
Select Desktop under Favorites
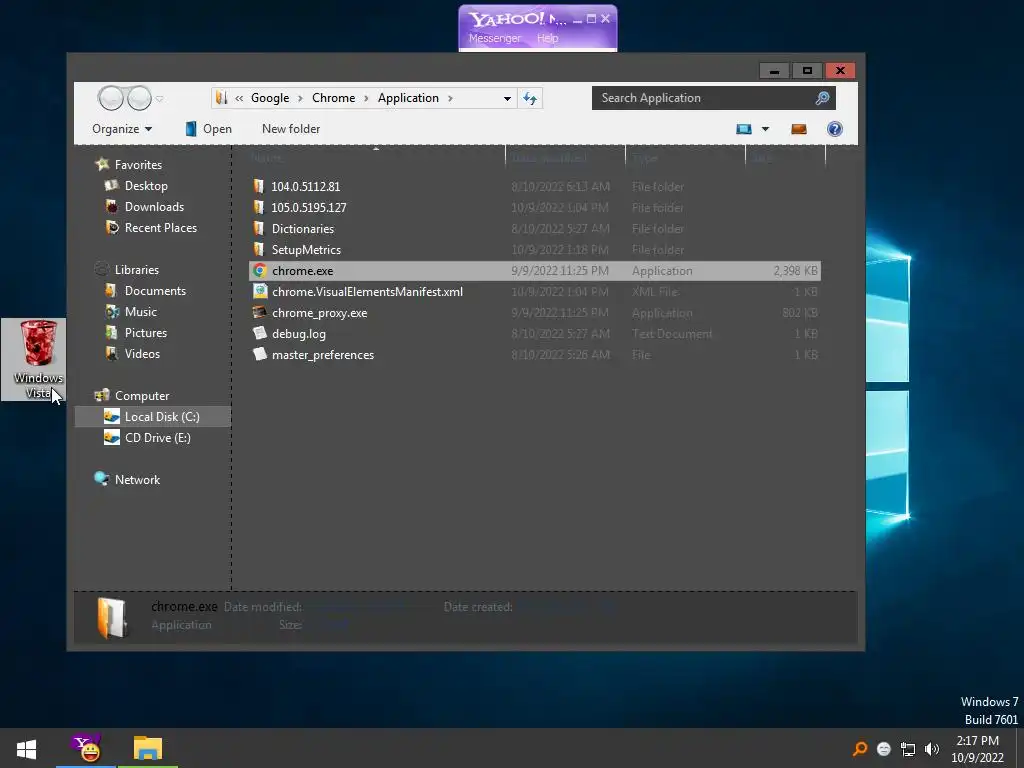pyautogui.click(x=136, y=185)
